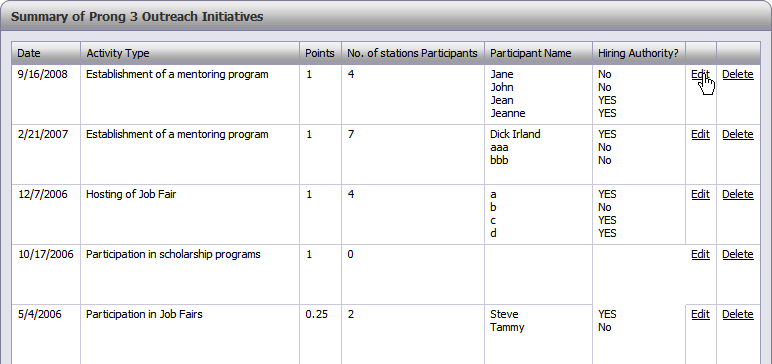Select the Points column header
Image resolution: width=772 pixels, height=364 pixels.
click(321, 53)
